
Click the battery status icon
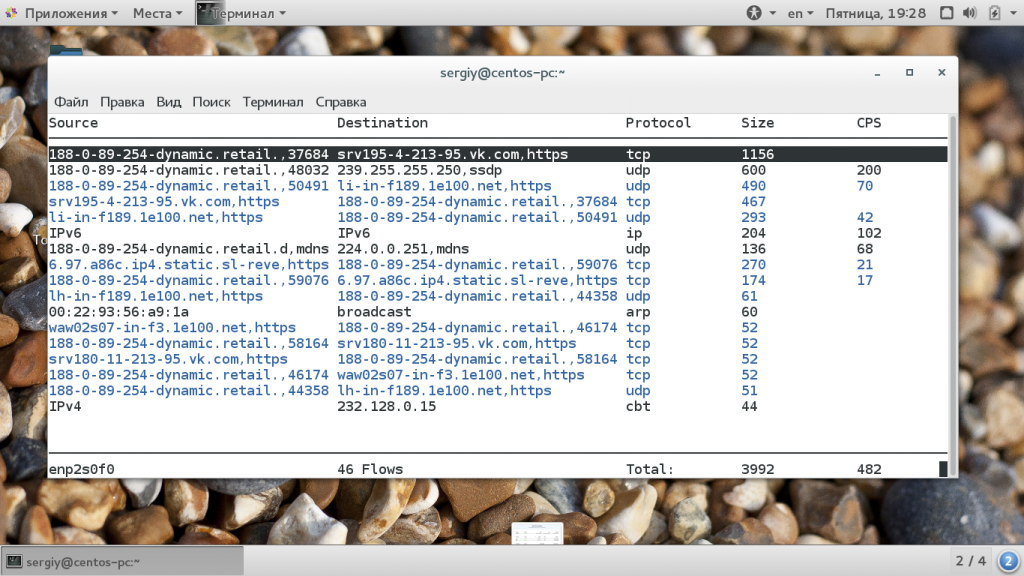995,13
